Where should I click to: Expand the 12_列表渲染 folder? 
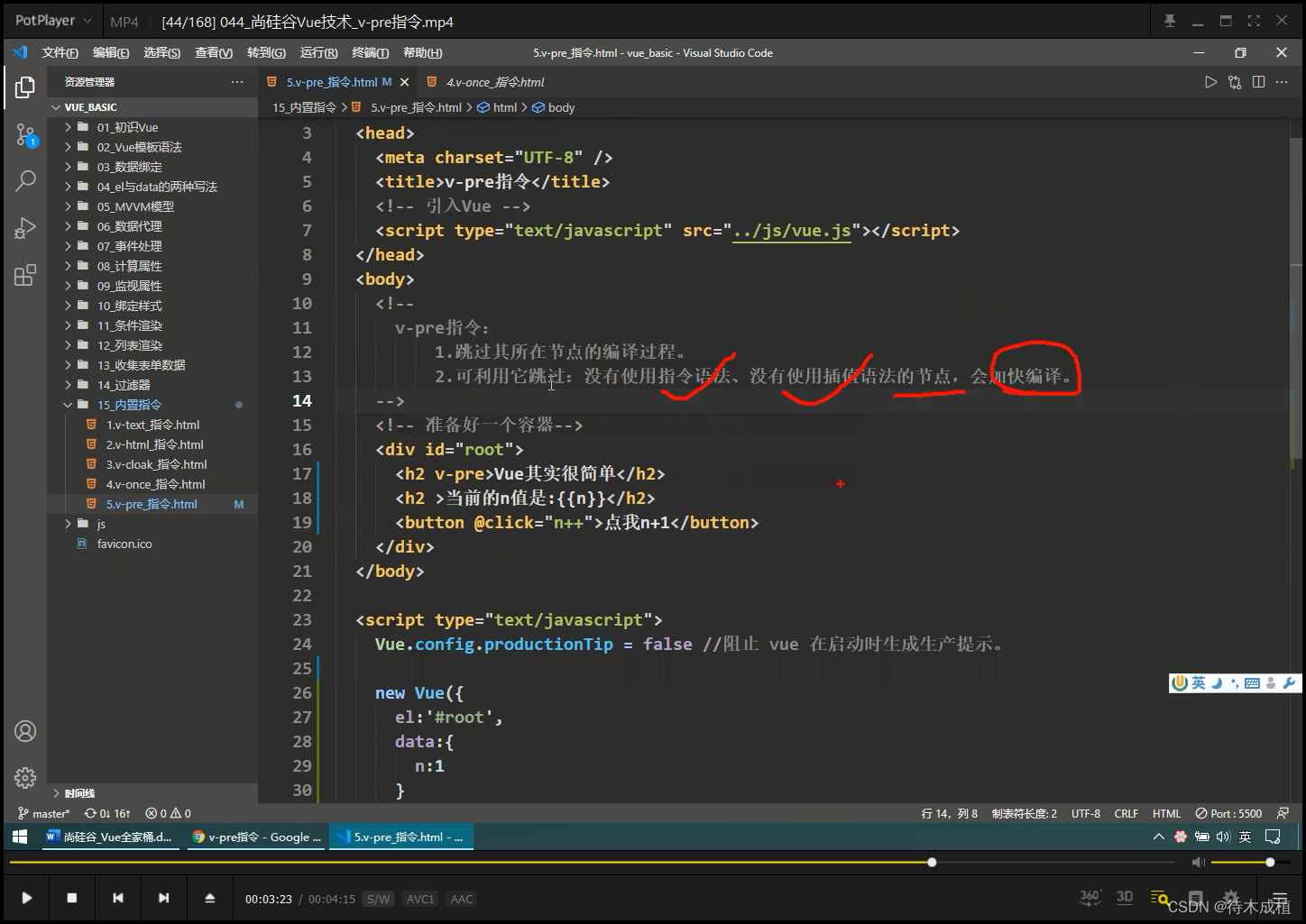coord(68,345)
